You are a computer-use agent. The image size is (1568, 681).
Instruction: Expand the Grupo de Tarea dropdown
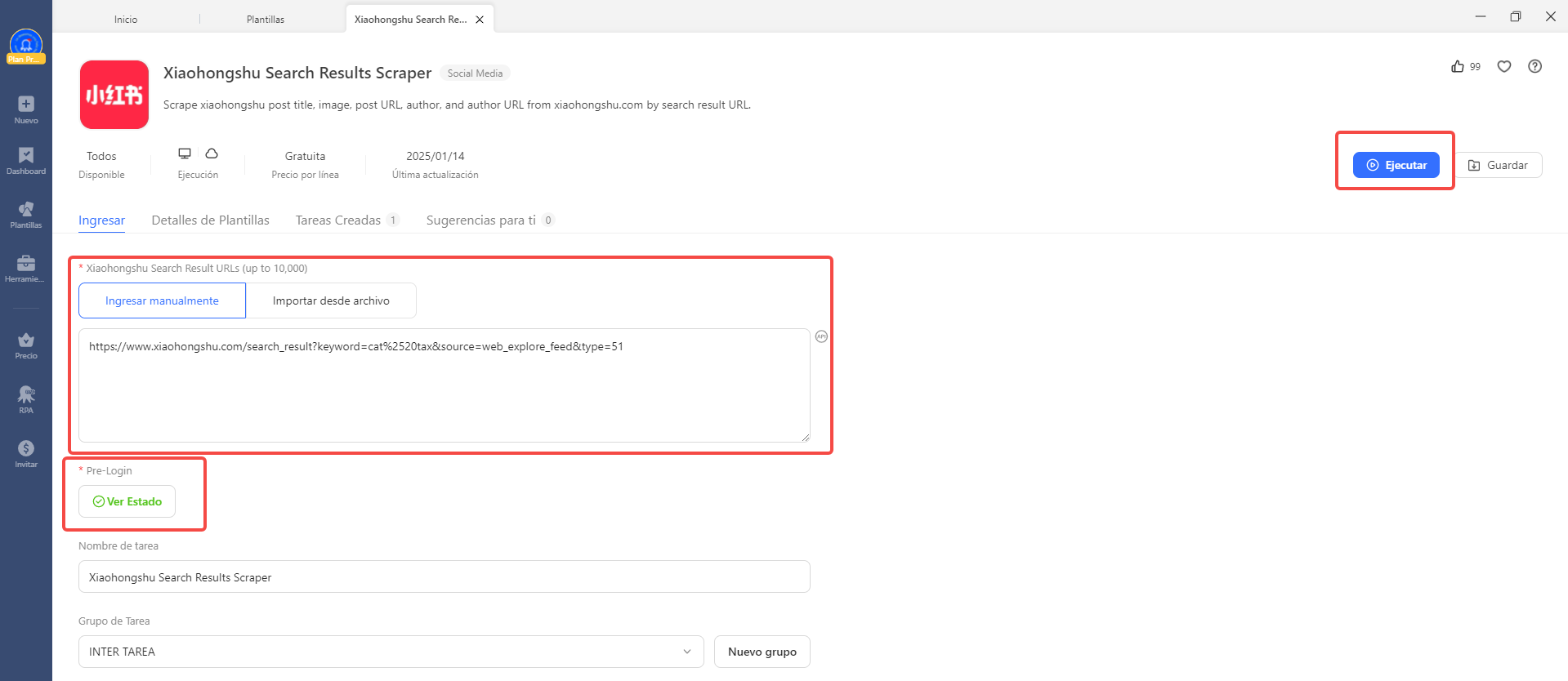(x=391, y=652)
